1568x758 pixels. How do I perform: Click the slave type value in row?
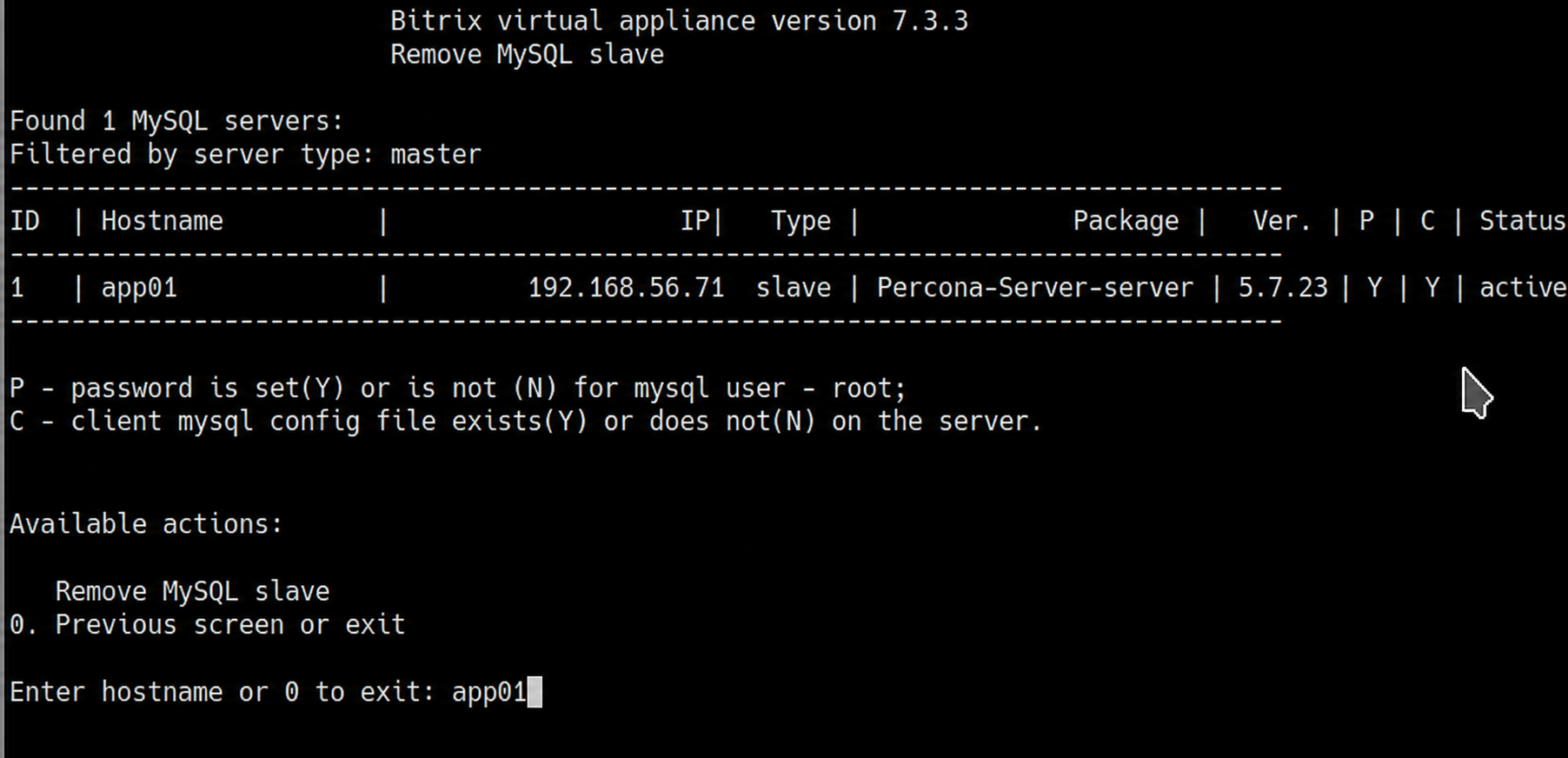point(793,288)
